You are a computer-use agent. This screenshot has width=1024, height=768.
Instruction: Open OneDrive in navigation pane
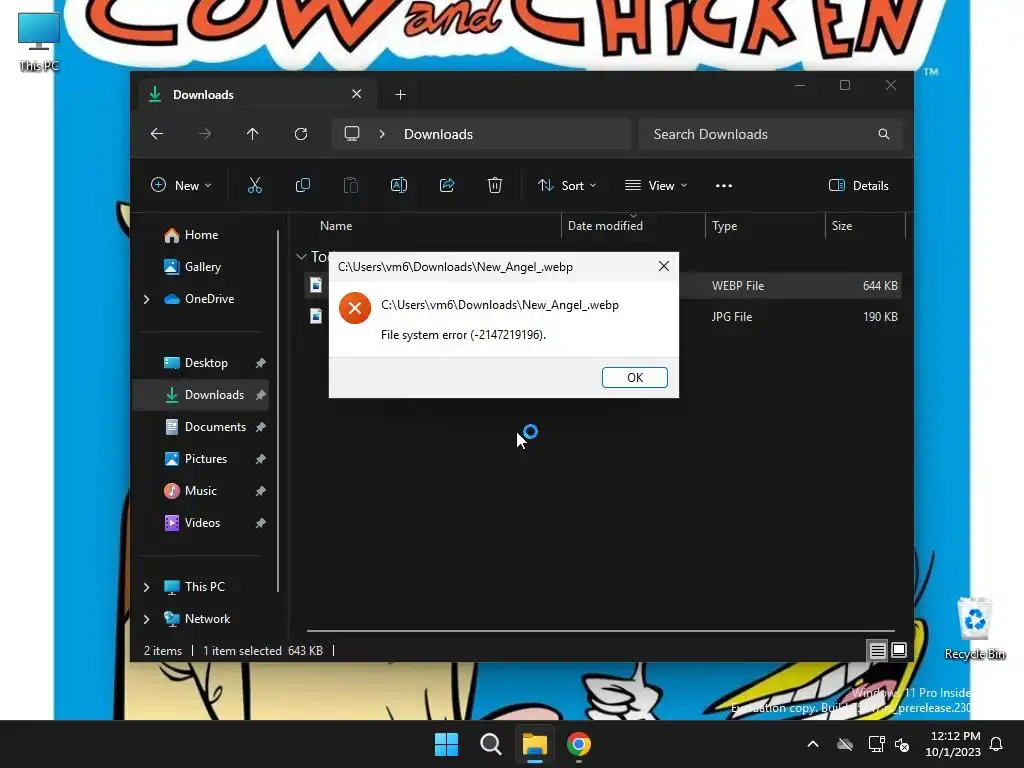(x=208, y=298)
